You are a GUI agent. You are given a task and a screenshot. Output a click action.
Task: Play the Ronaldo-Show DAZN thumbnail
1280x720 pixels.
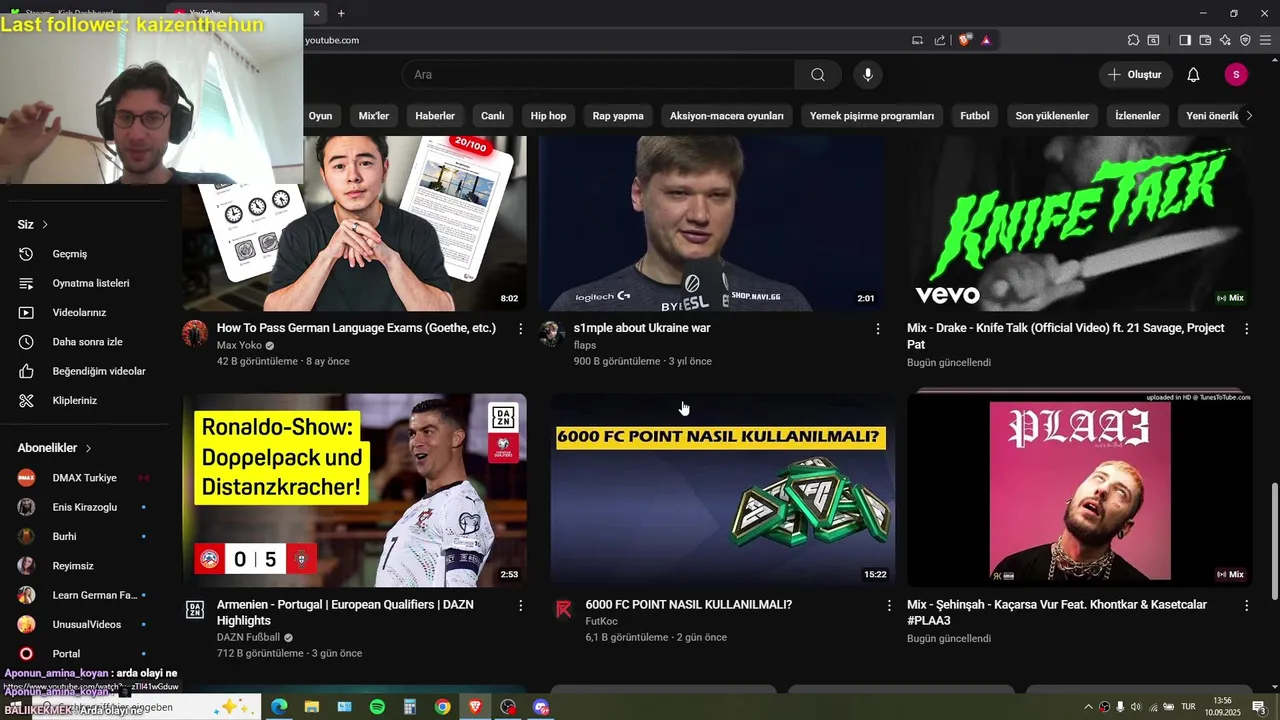click(355, 490)
